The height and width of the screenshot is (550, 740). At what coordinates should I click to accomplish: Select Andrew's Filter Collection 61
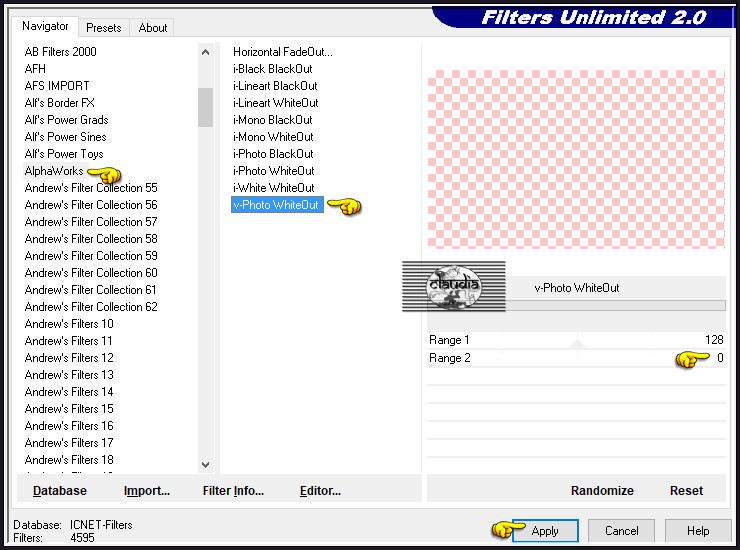[x=90, y=290]
